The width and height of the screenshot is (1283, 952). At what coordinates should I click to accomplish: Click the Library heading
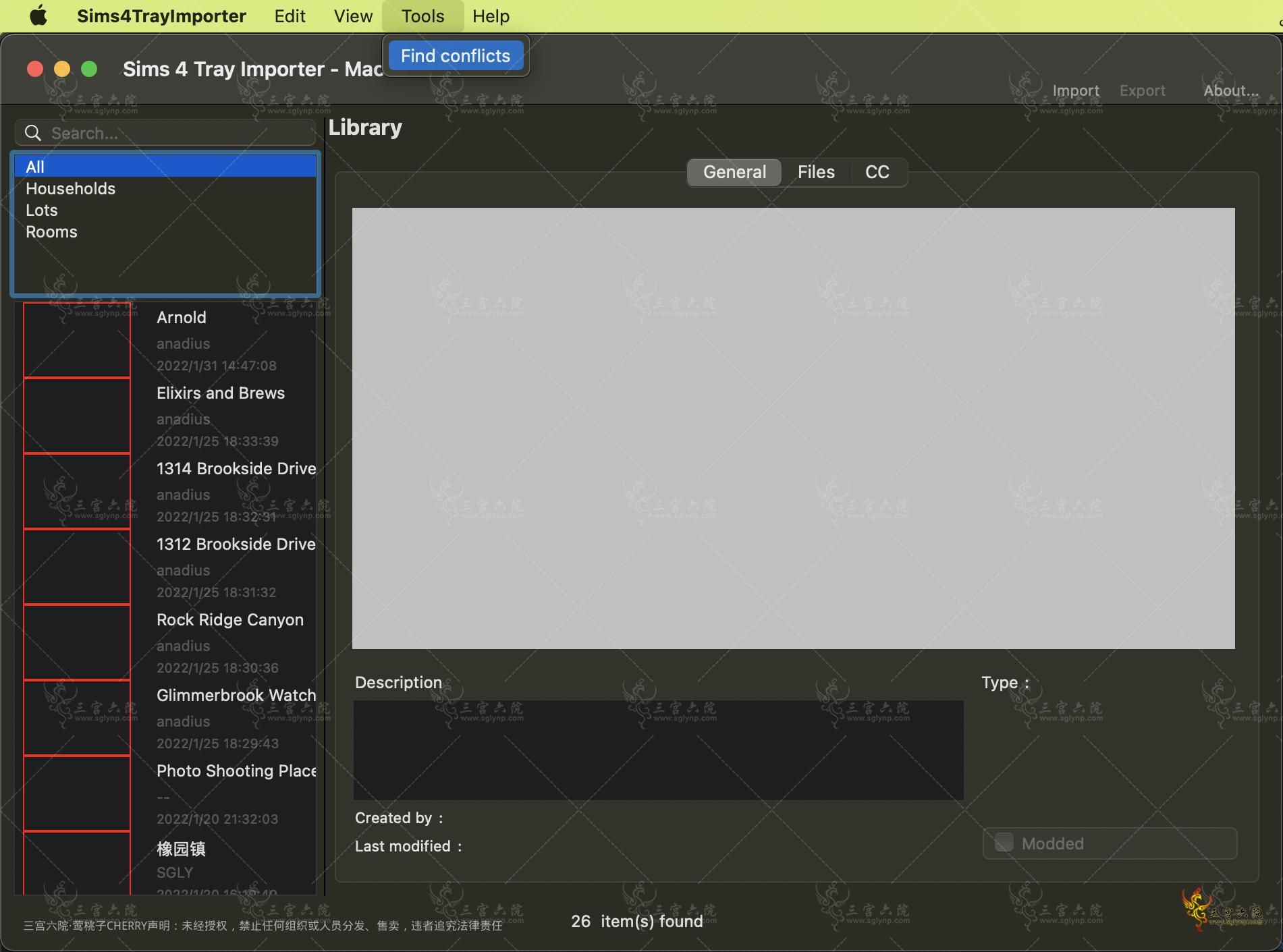coord(365,128)
